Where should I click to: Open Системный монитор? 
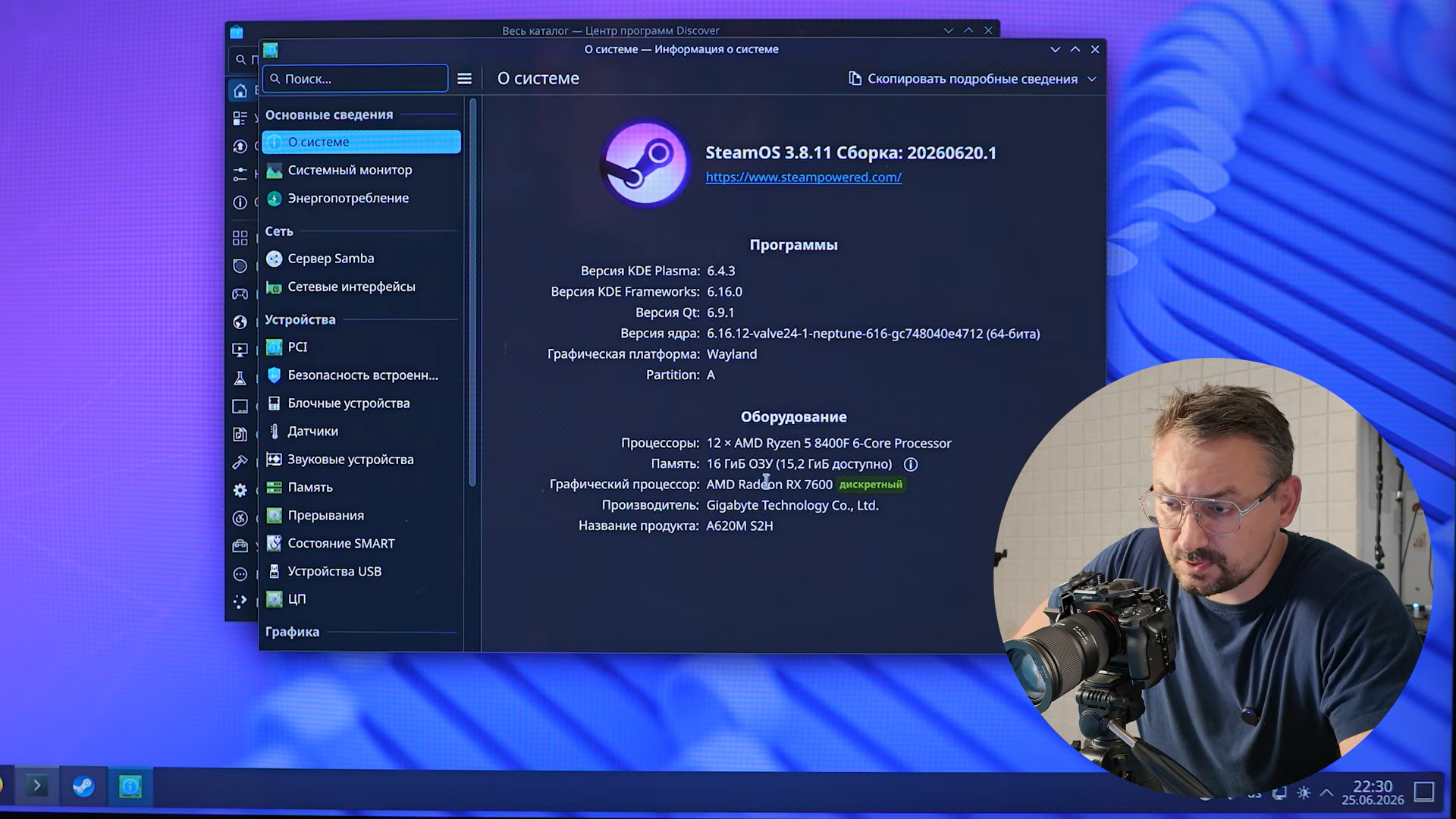(361, 170)
